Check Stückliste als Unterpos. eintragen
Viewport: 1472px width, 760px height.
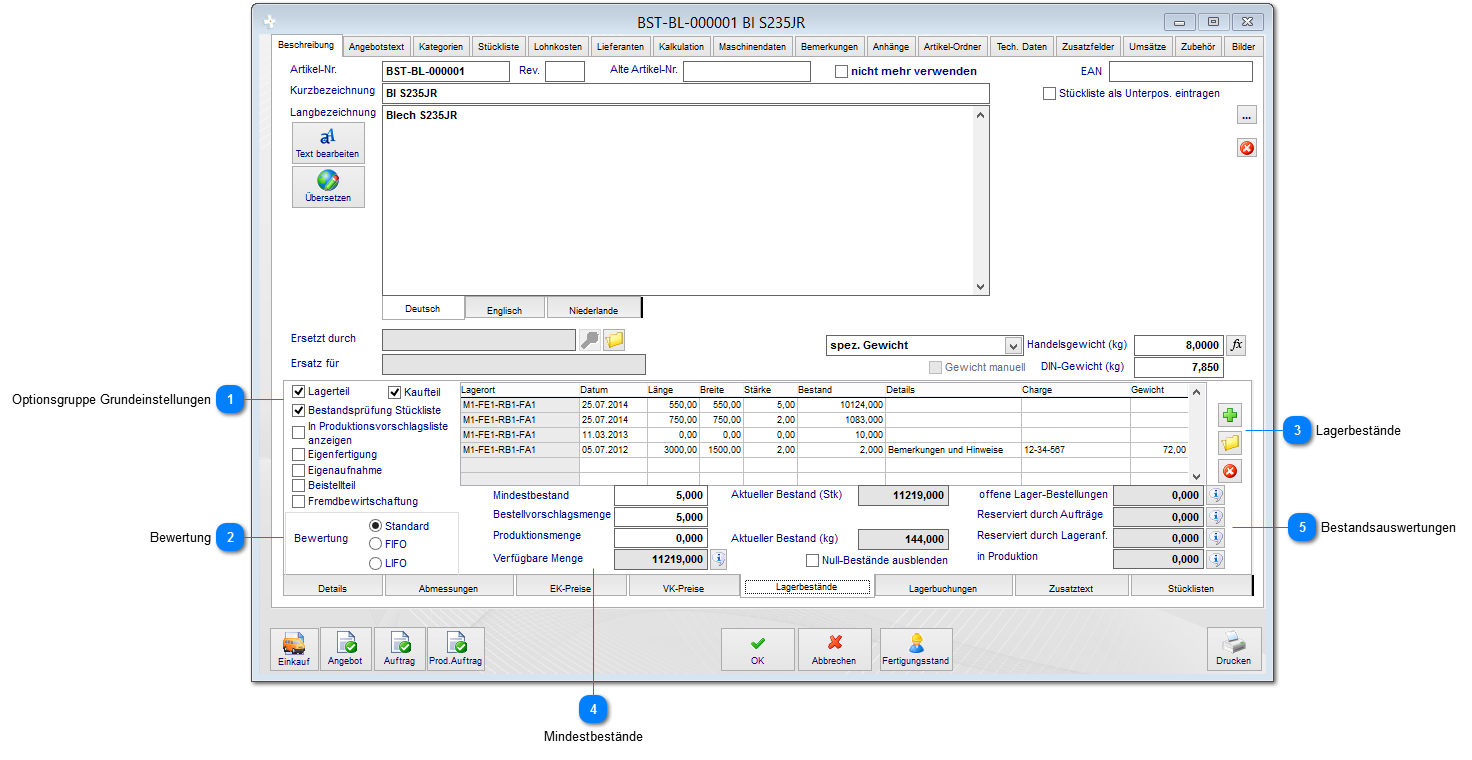pos(1049,93)
